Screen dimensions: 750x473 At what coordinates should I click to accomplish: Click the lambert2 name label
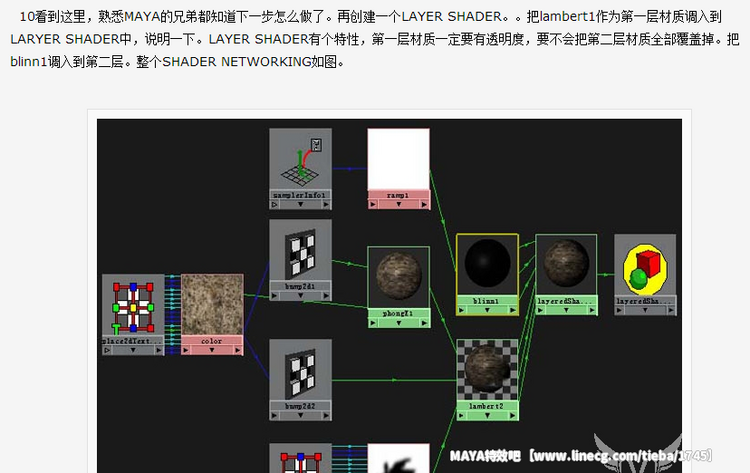[x=486, y=406]
